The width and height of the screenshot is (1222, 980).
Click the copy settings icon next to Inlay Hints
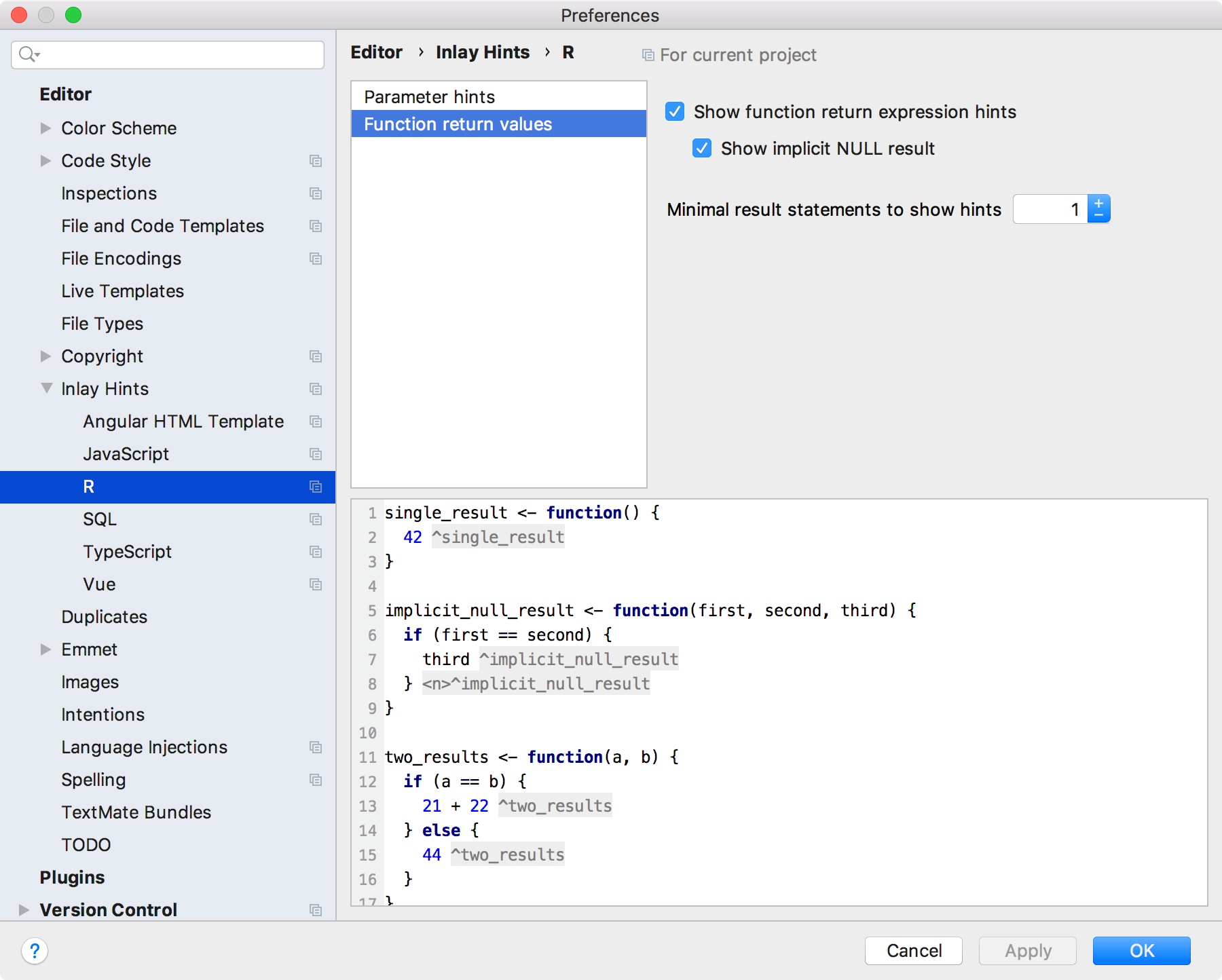click(316, 389)
